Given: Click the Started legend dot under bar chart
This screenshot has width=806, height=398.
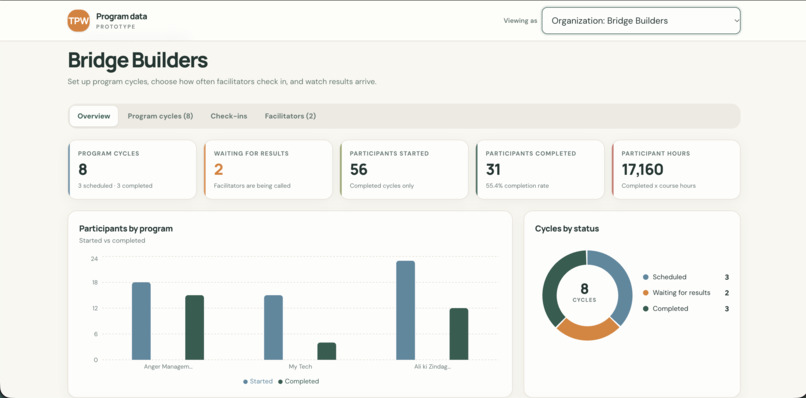Looking at the screenshot, I should (x=245, y=382).
